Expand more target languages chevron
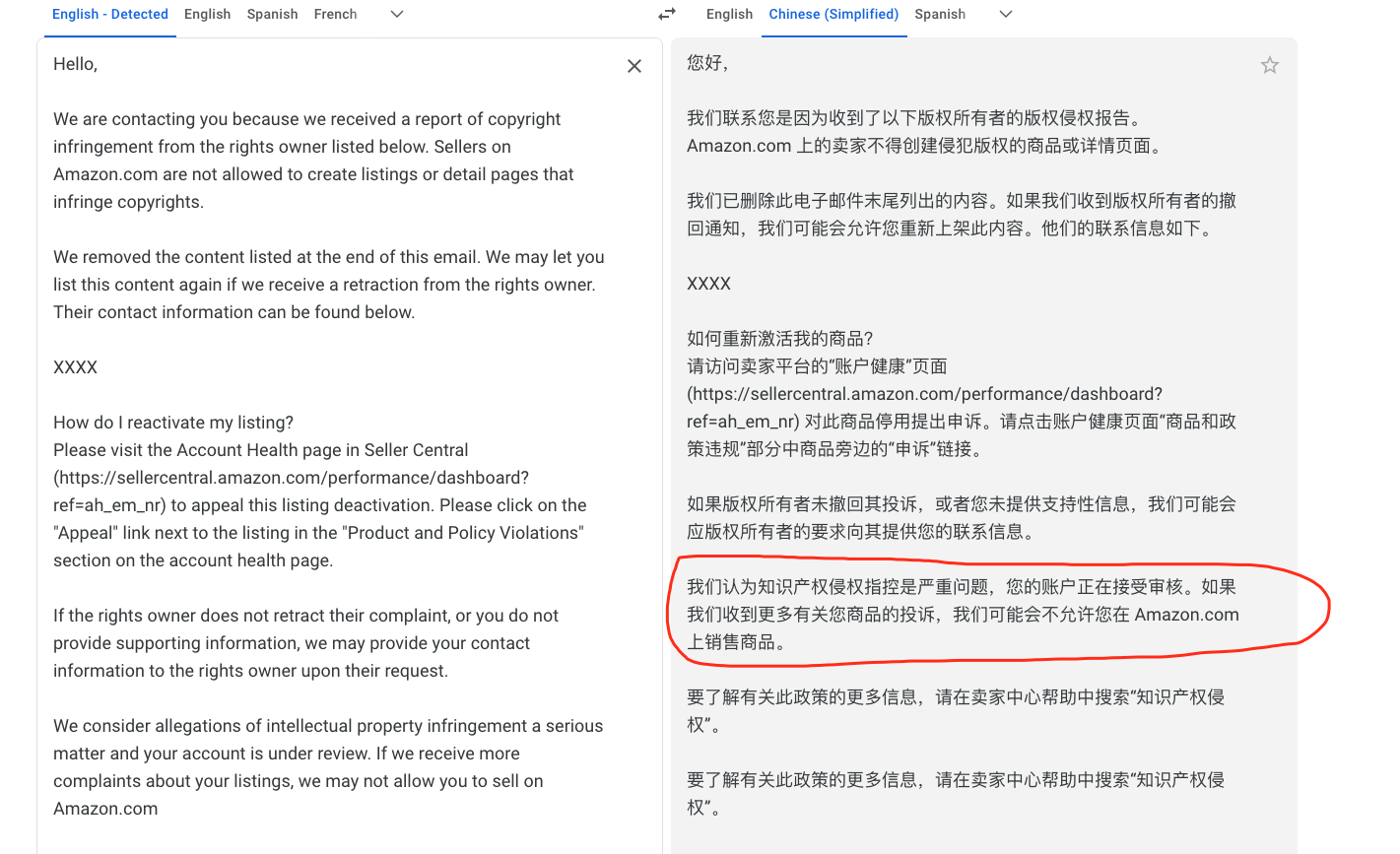The image size is (1400, 854). [1006, 14]
